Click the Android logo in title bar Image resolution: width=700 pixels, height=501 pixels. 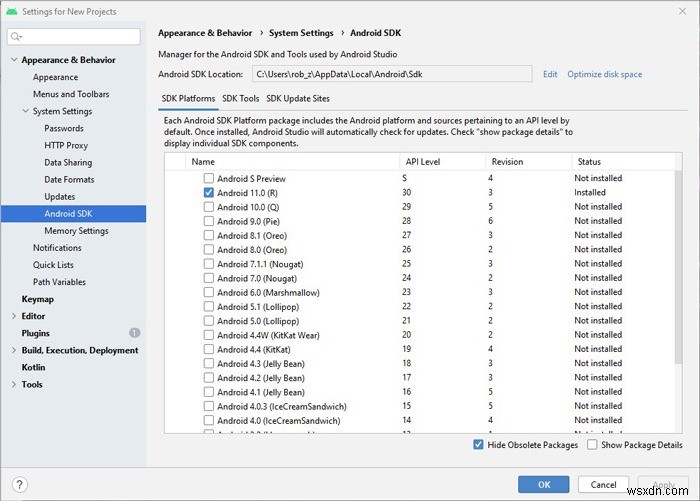pyautogui.click(x=11, y=12)
